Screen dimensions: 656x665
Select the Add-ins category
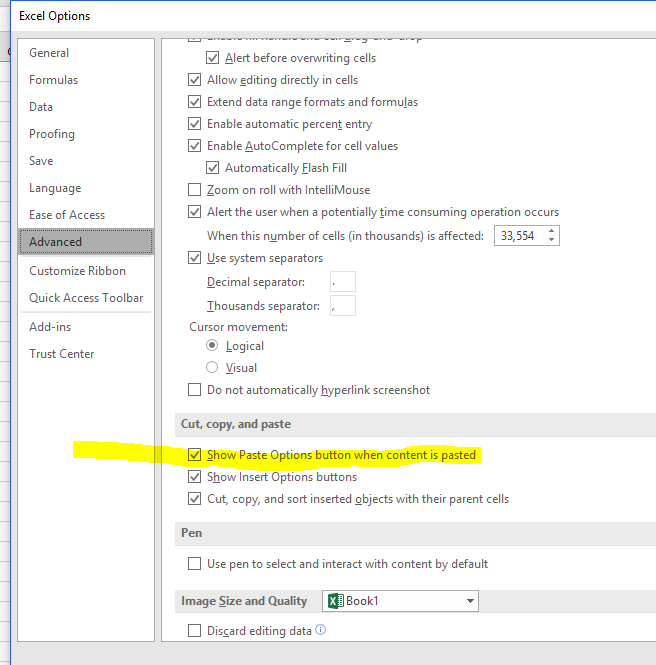[50, 327]
